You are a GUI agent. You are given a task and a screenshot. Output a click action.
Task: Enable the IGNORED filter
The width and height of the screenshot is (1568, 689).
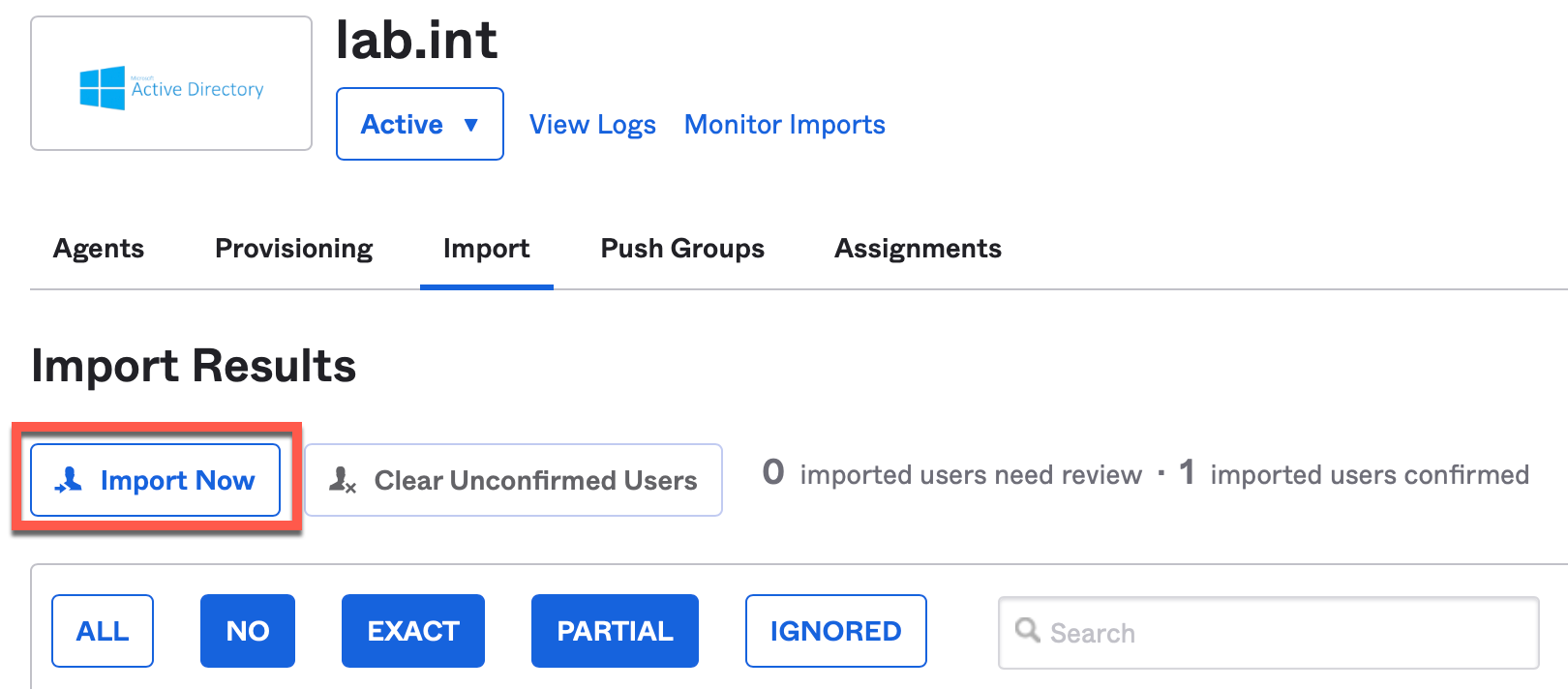click(835, 631)
